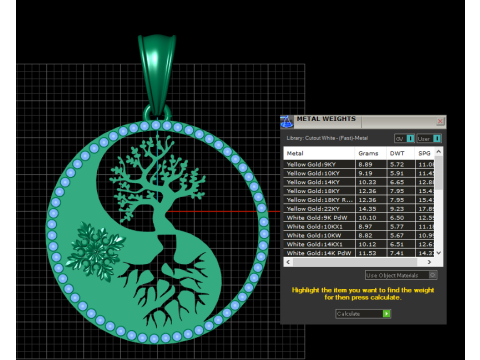This screenshot has width=480, height=360.
Task: Click the vertical scrollbar up arrow
Action: tap(439, 152)
